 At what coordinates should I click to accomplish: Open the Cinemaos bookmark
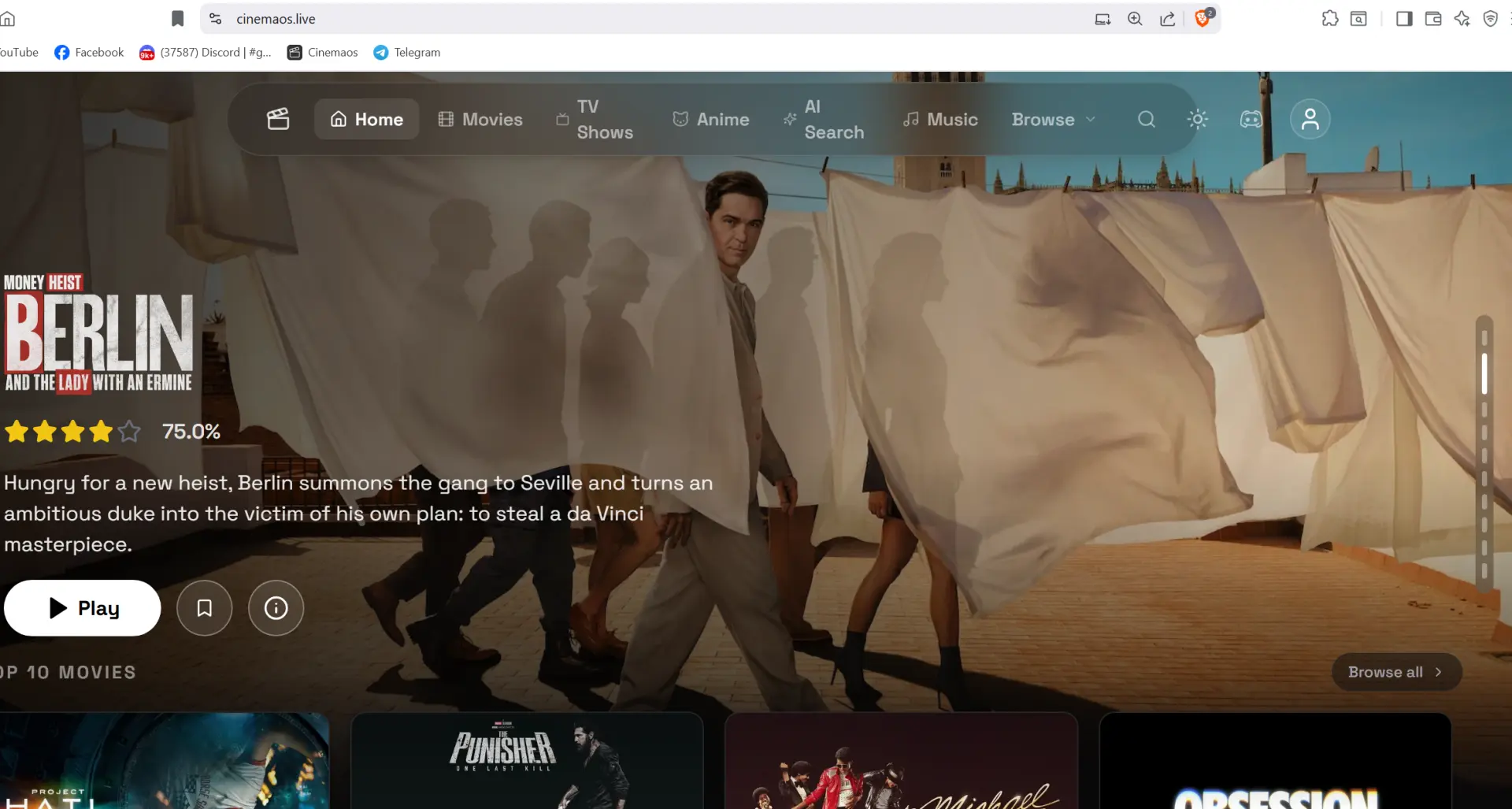pyautogui.click(x=322, y=52)
